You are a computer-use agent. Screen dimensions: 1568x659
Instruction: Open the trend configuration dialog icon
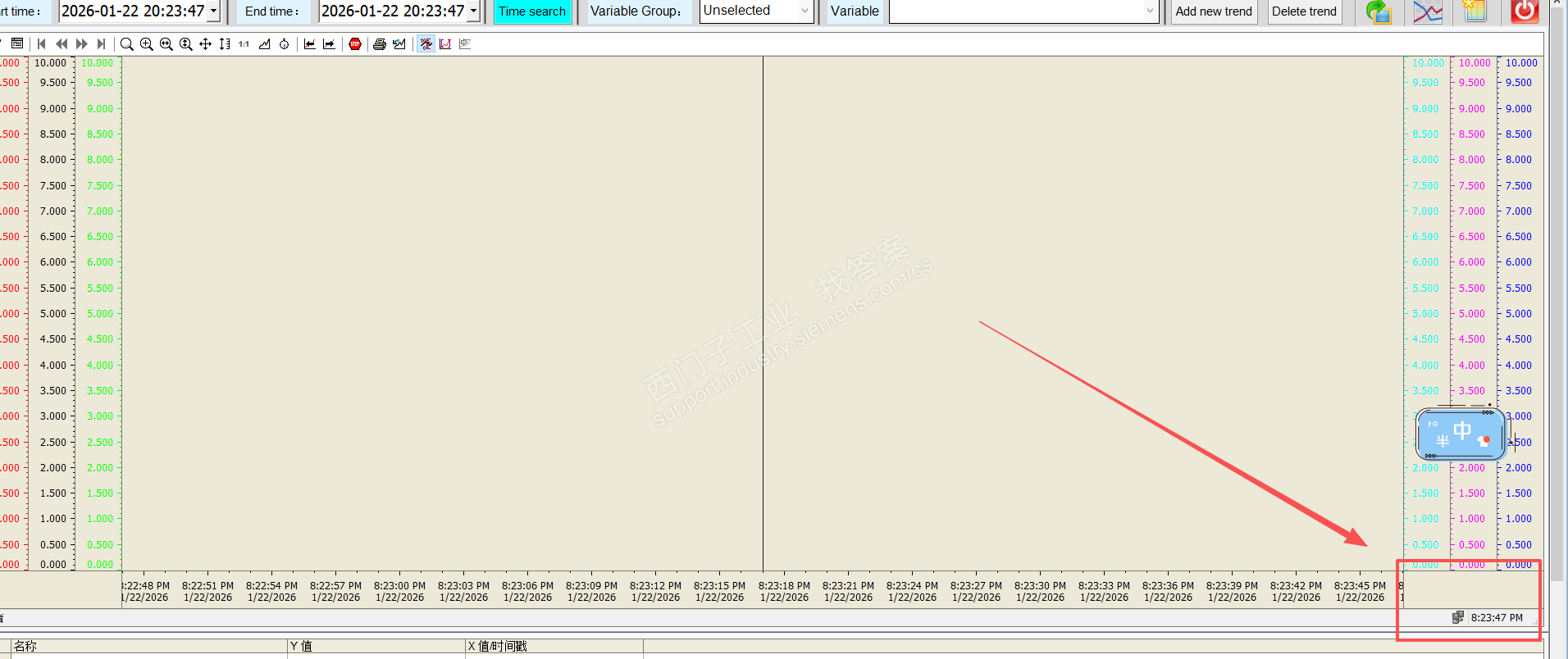pyautogui.click(x=17, y=43)
